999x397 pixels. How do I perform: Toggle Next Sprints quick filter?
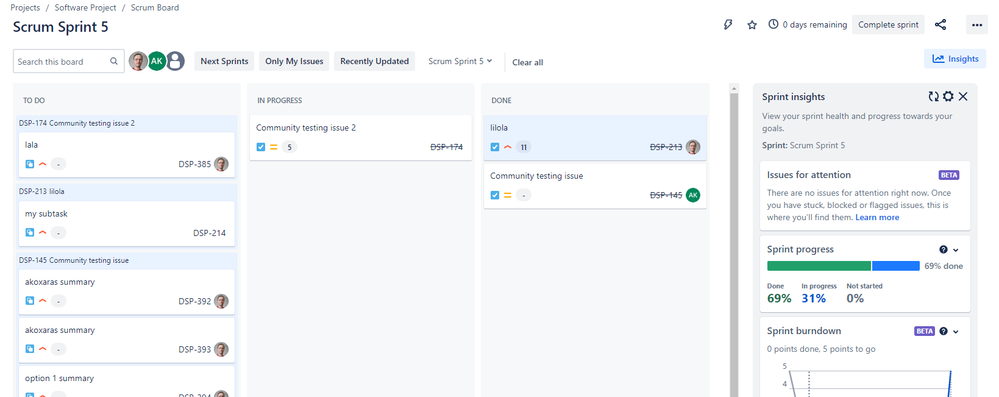coord(224,61)
